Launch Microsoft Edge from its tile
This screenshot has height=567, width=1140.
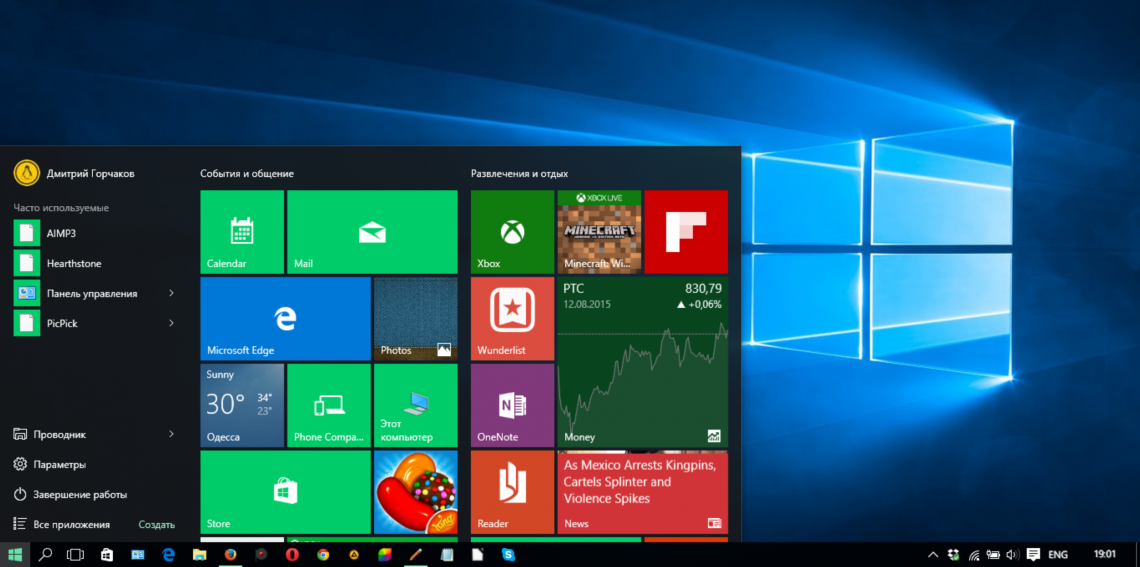click(285, 318)
